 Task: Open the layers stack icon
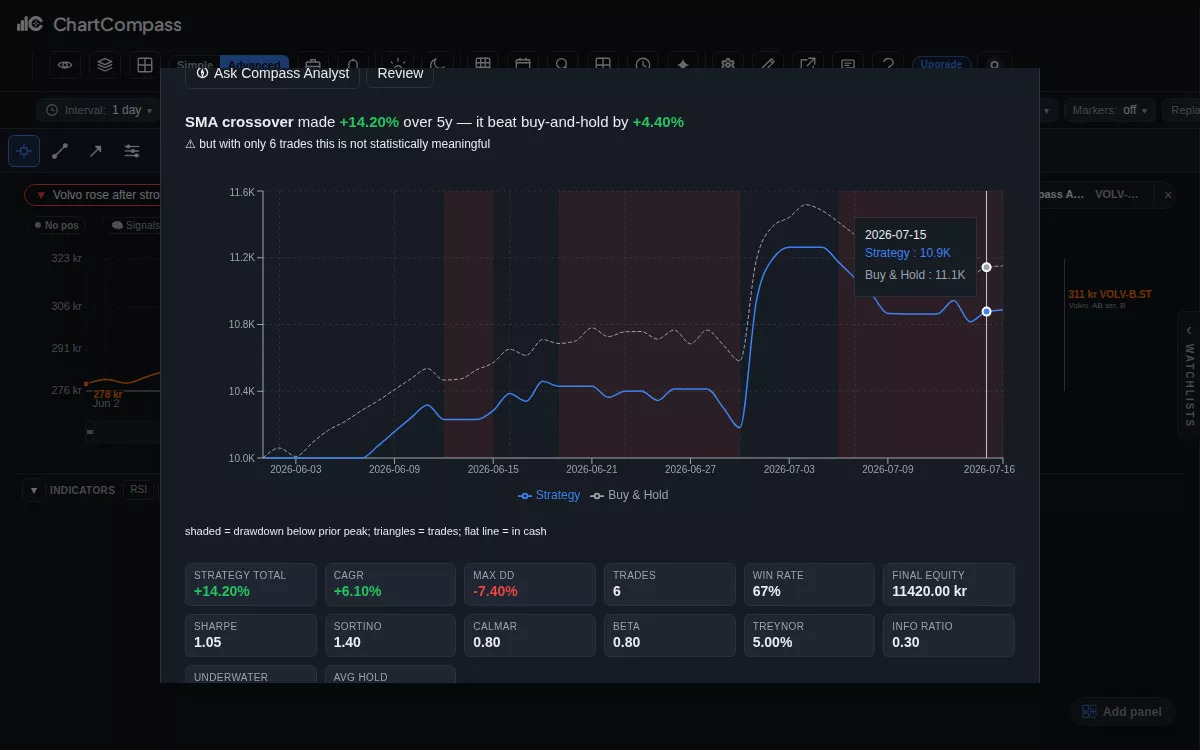point(105,65)
